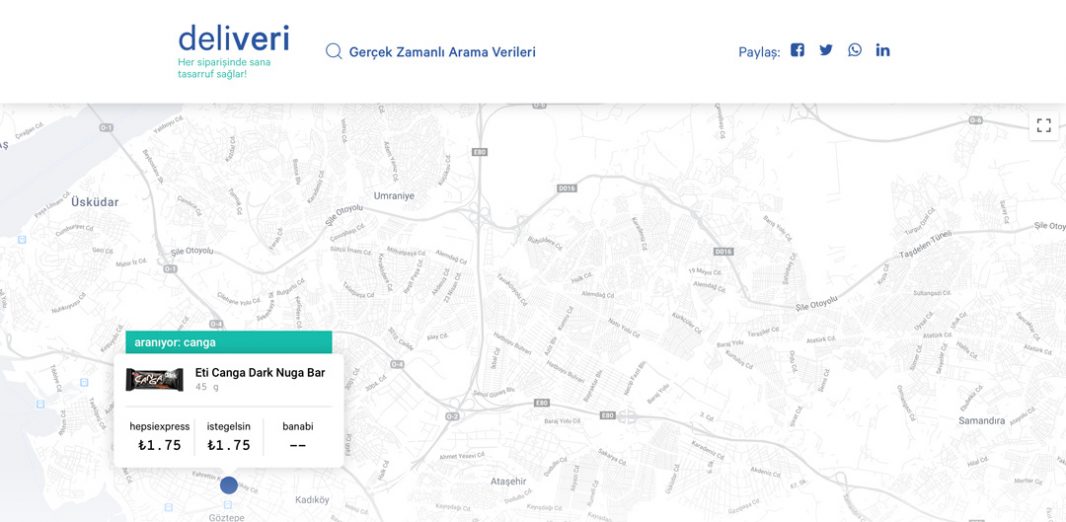Click the hepsiexpress vendor name
The width and height of the screenshot is (1066, 522).
point(160,426)
